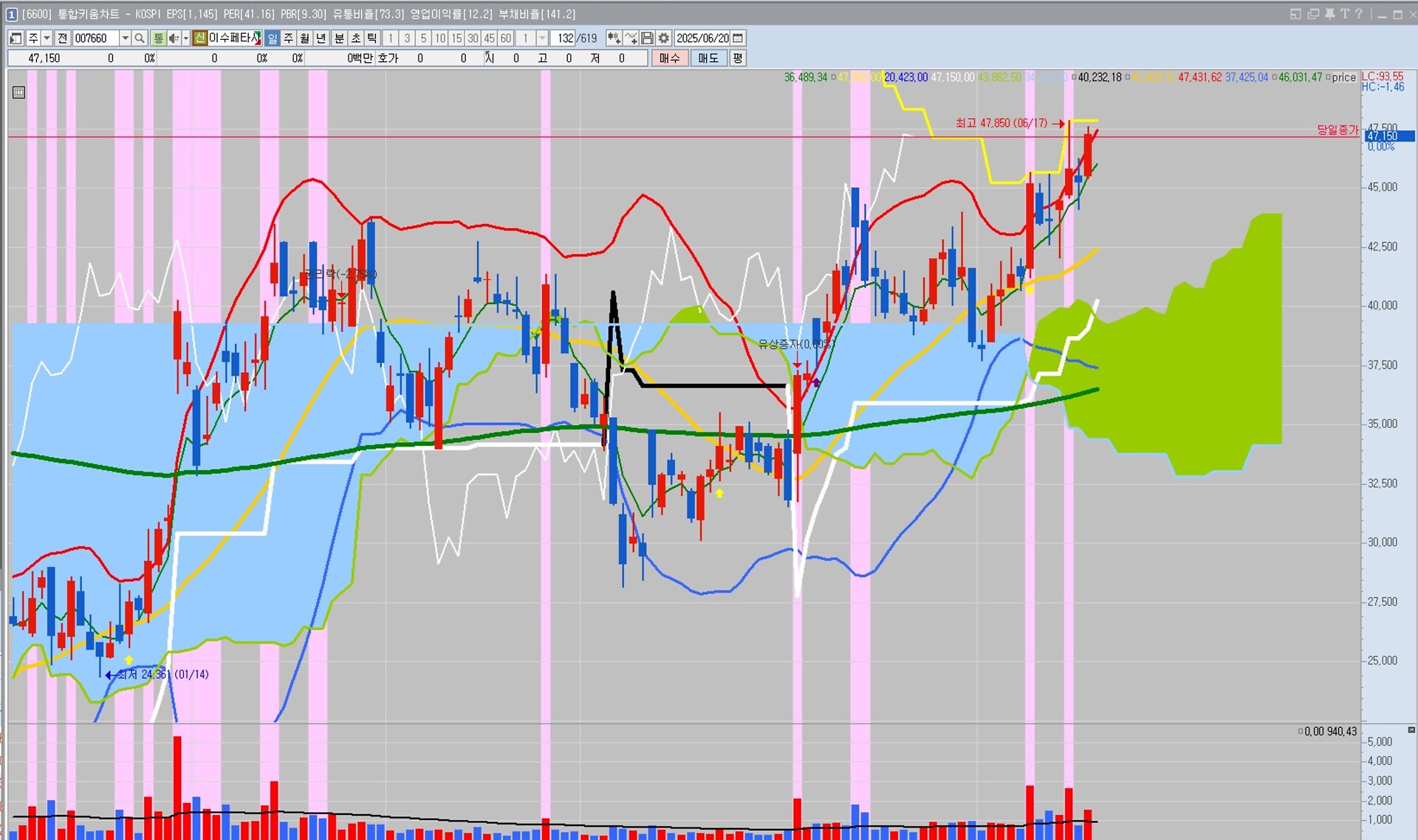Screen dimensions: 1418x840
Task: Select the daily (일) period toggle
Action: point(273,38)
